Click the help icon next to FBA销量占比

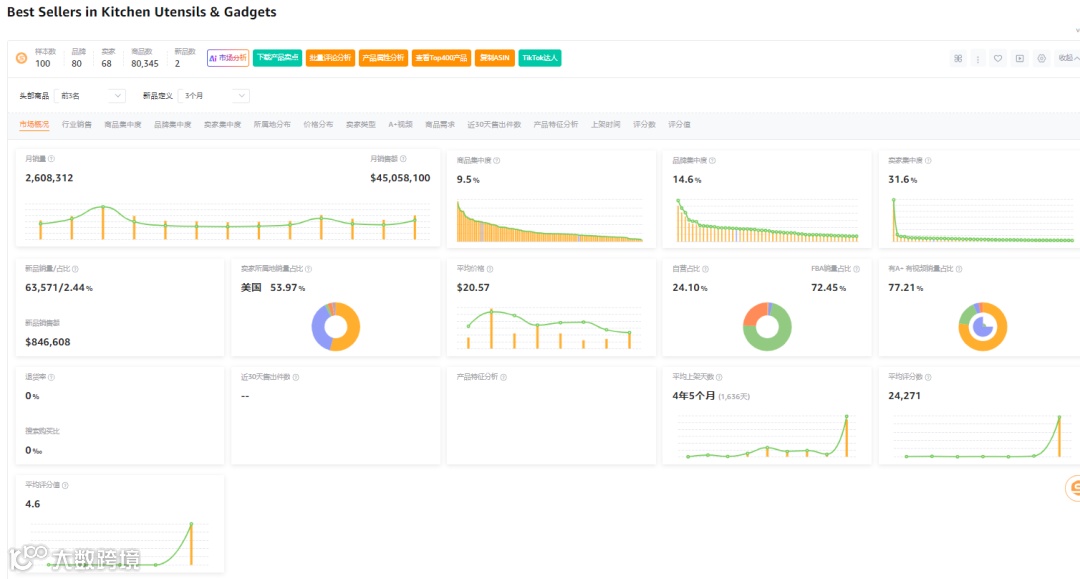point(856,269)
